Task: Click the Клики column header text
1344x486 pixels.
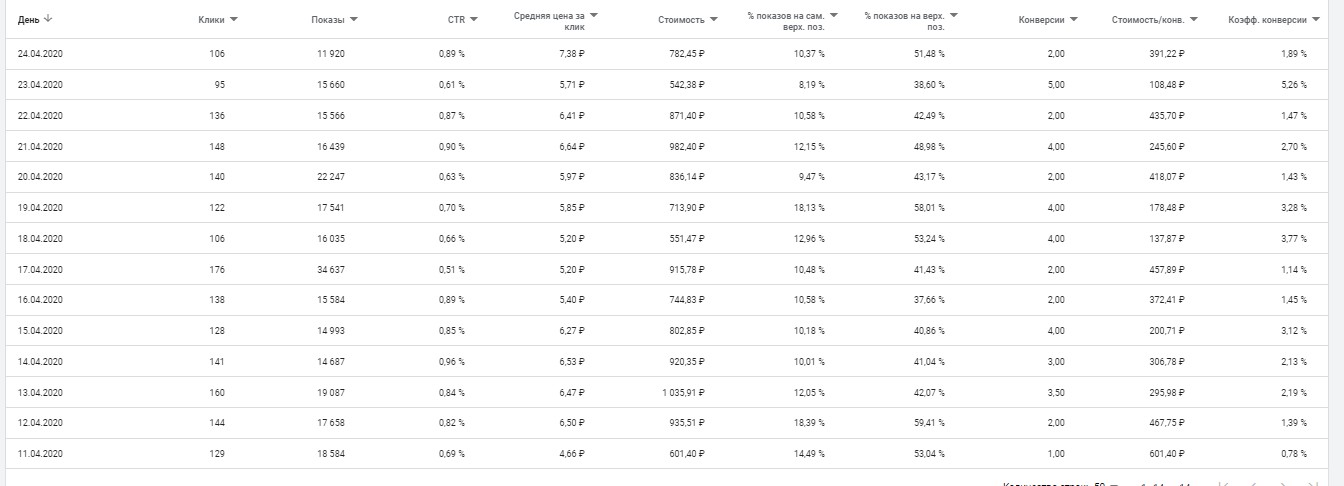Action: point(211,19)
